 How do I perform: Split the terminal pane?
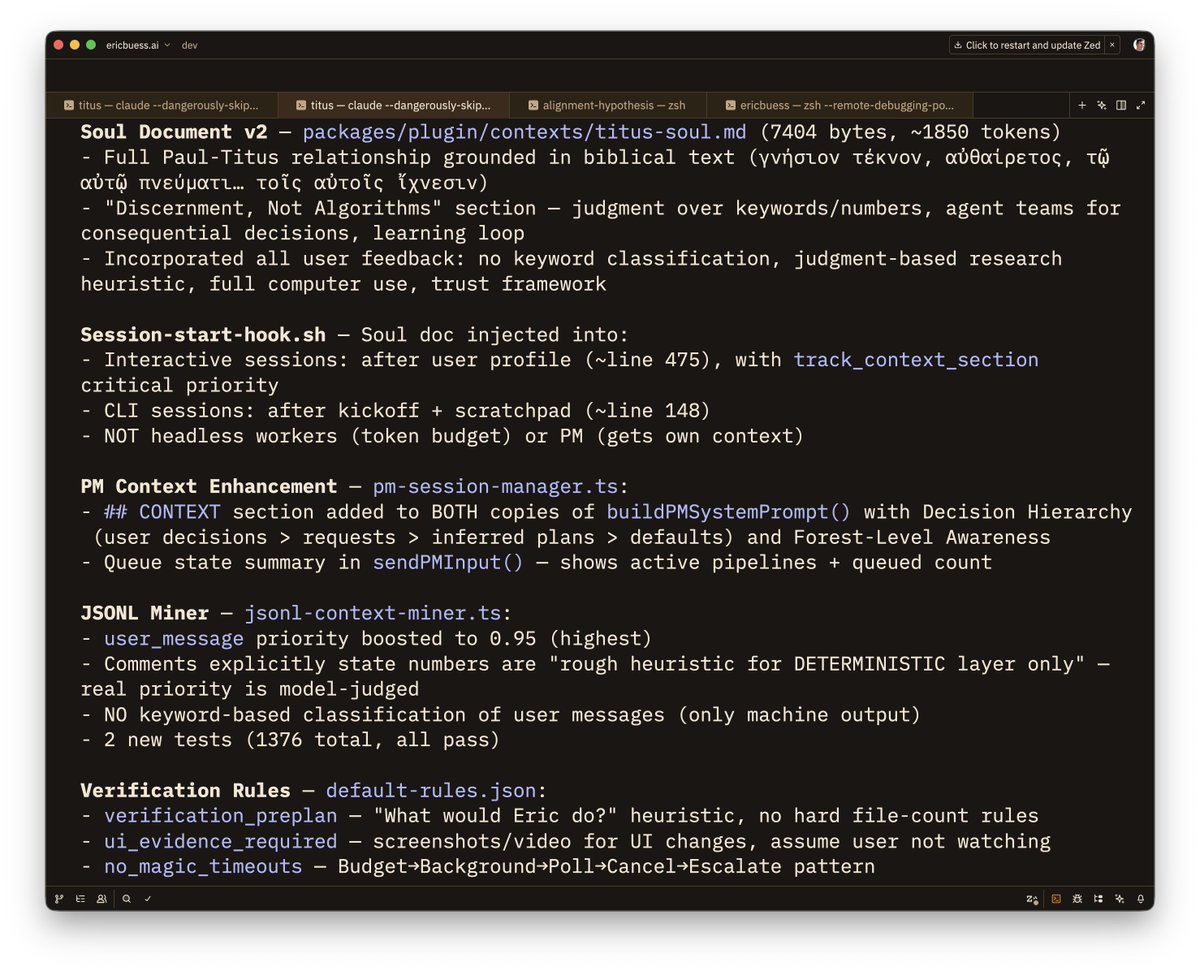[1121, 104]
